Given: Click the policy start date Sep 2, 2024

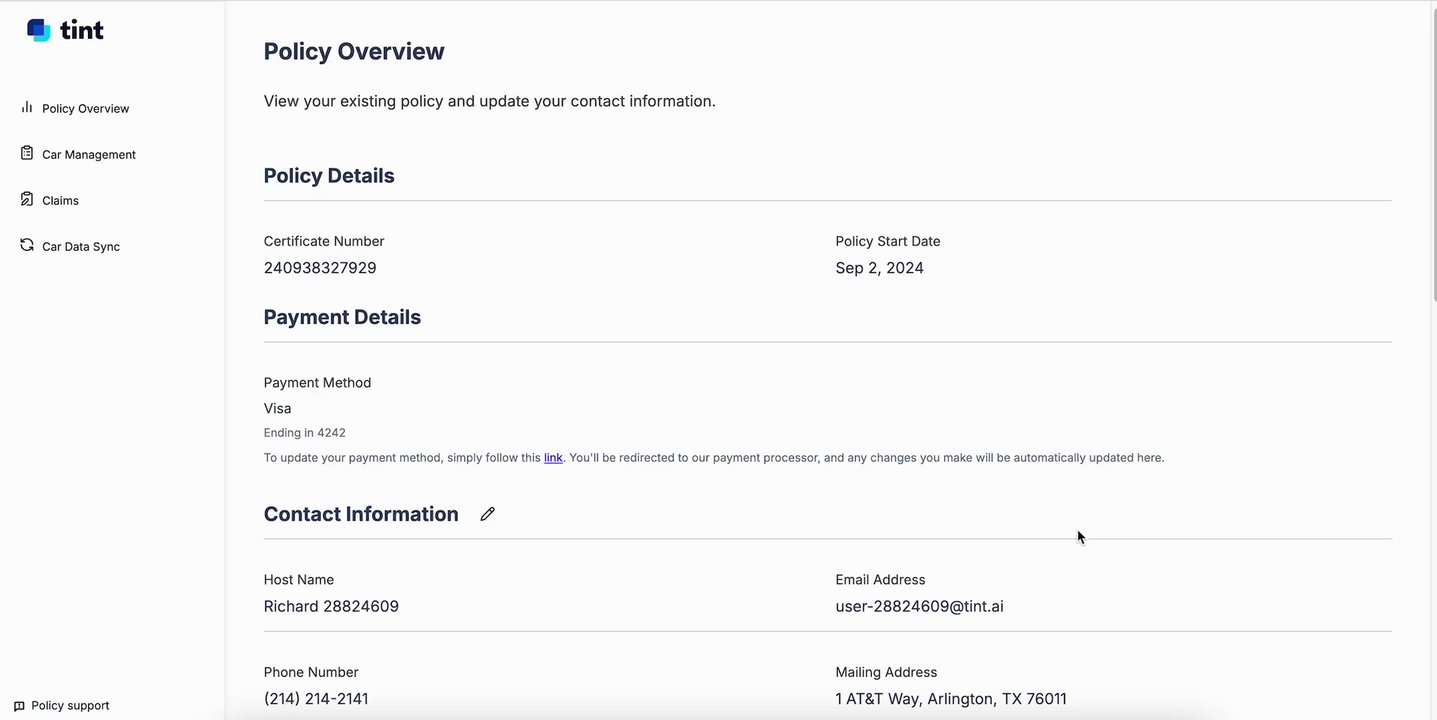Looking at the screenshot, I should [879, 268].
